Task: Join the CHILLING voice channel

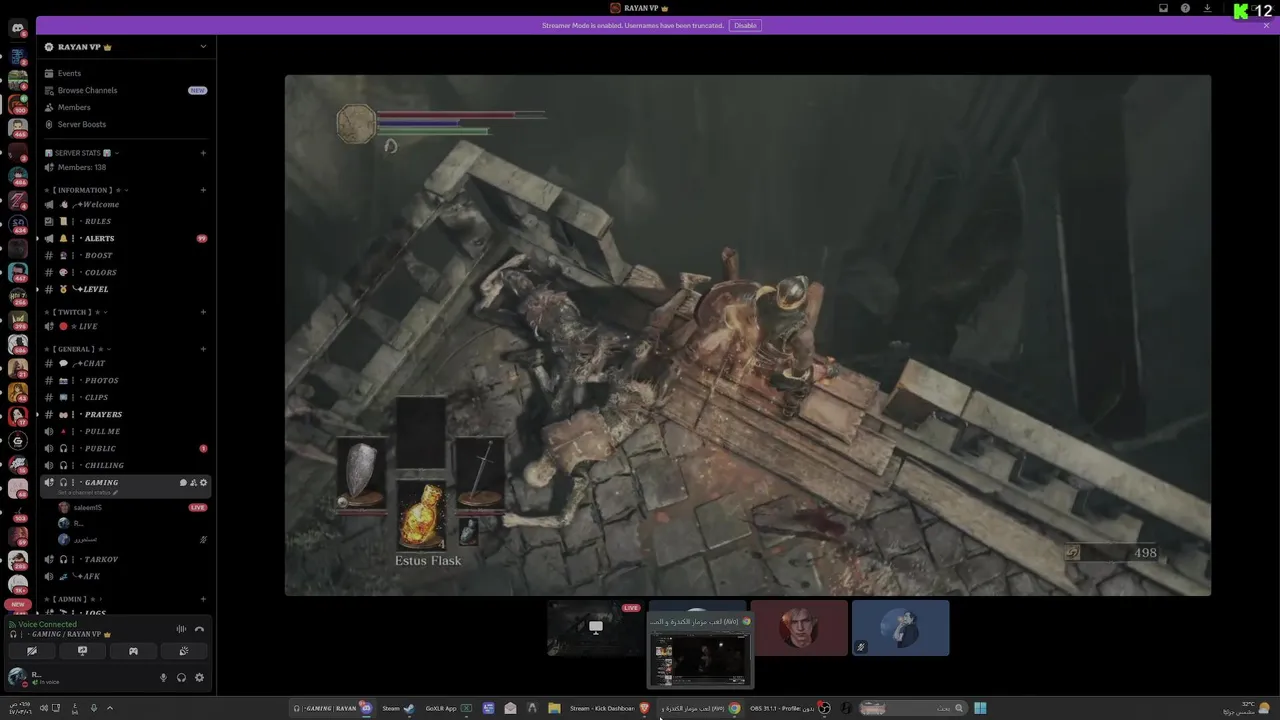Action: [x=125, y=465]
